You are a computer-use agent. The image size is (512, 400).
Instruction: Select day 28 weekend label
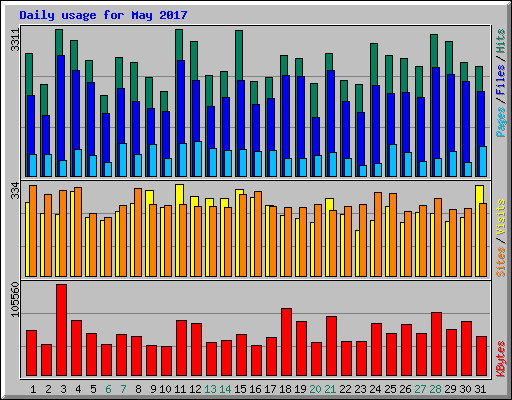(x=435, y=389)
